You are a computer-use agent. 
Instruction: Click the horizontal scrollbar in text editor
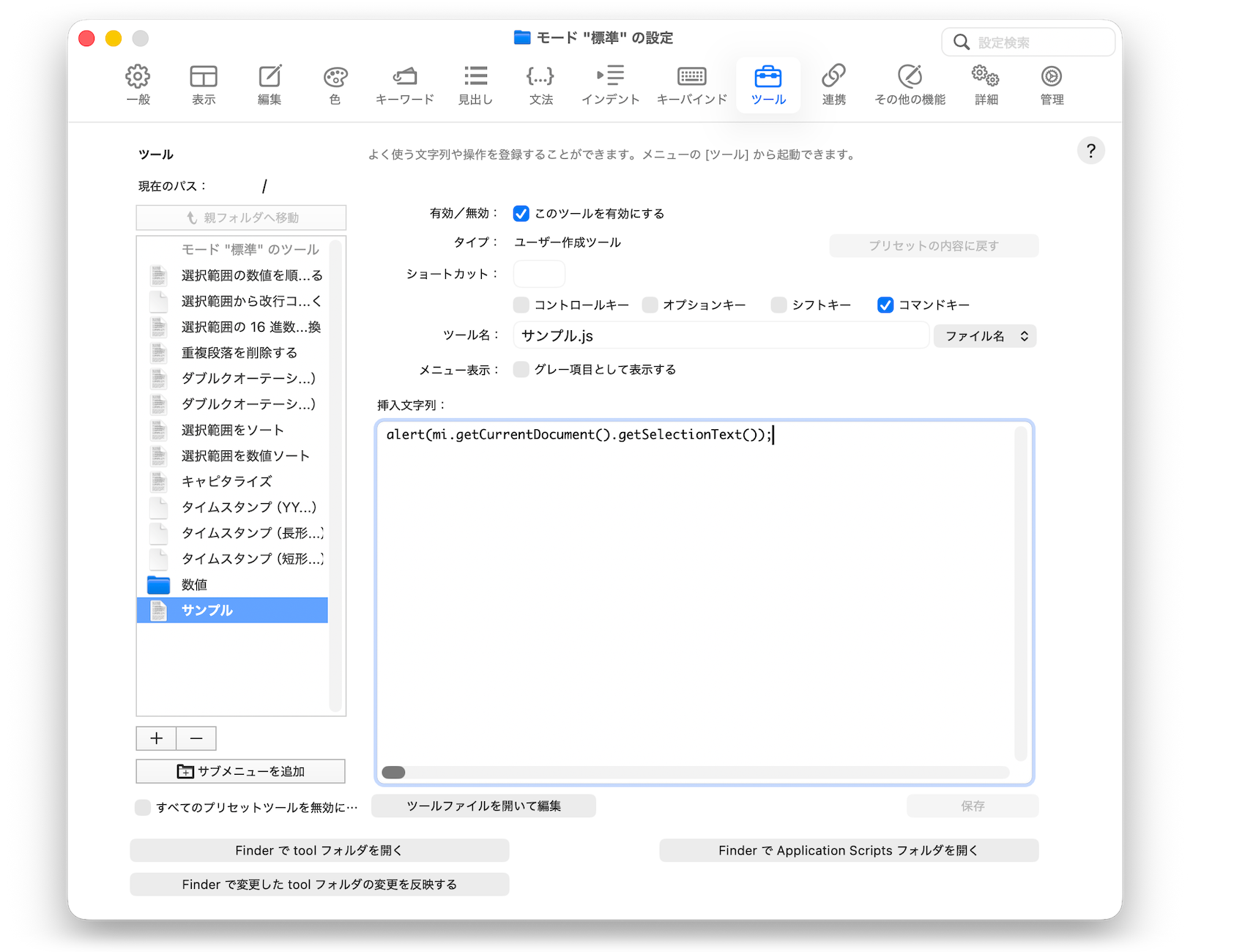pos(694,773)
